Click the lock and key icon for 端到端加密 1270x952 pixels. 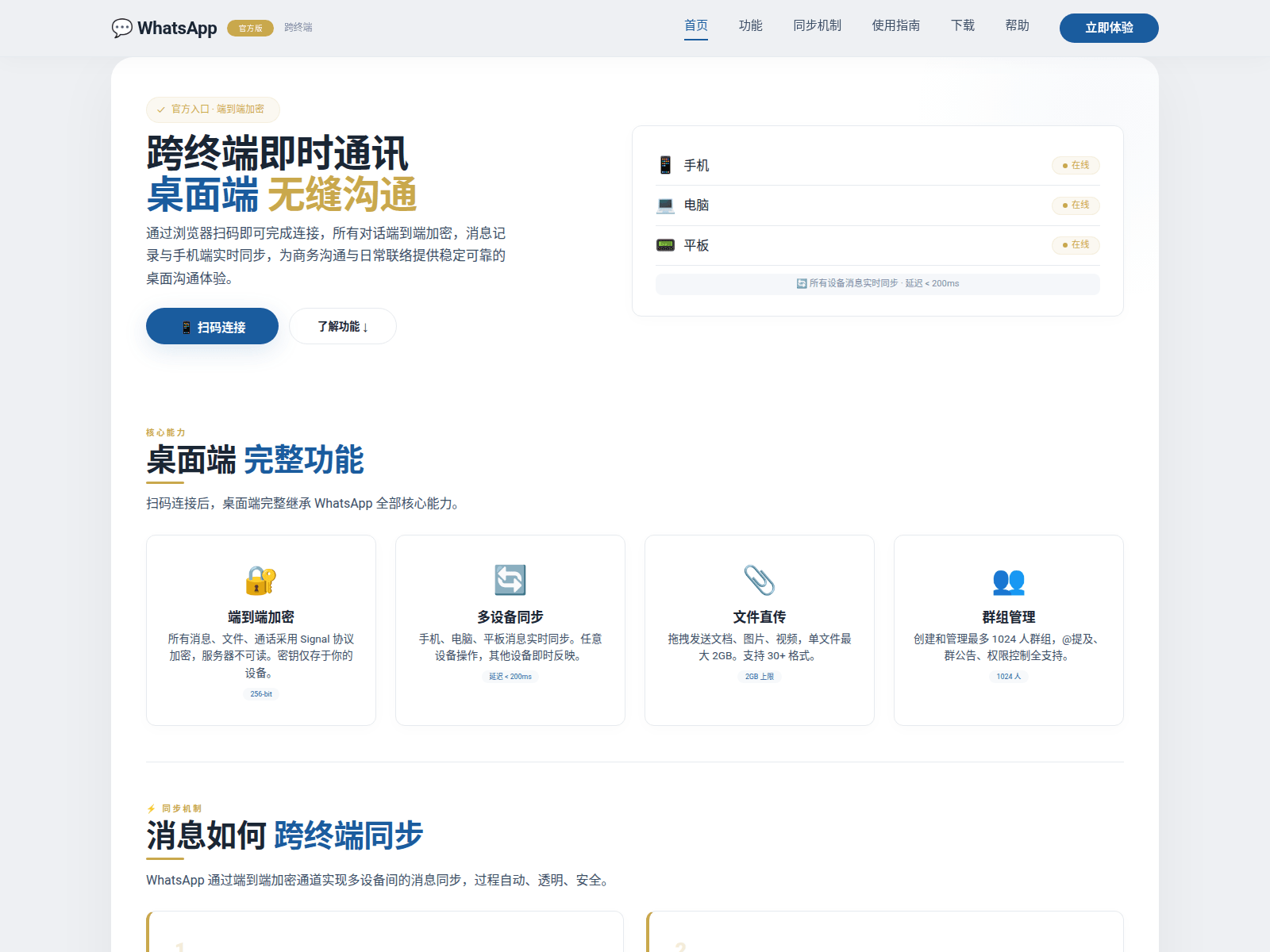[x=261, y=580]
